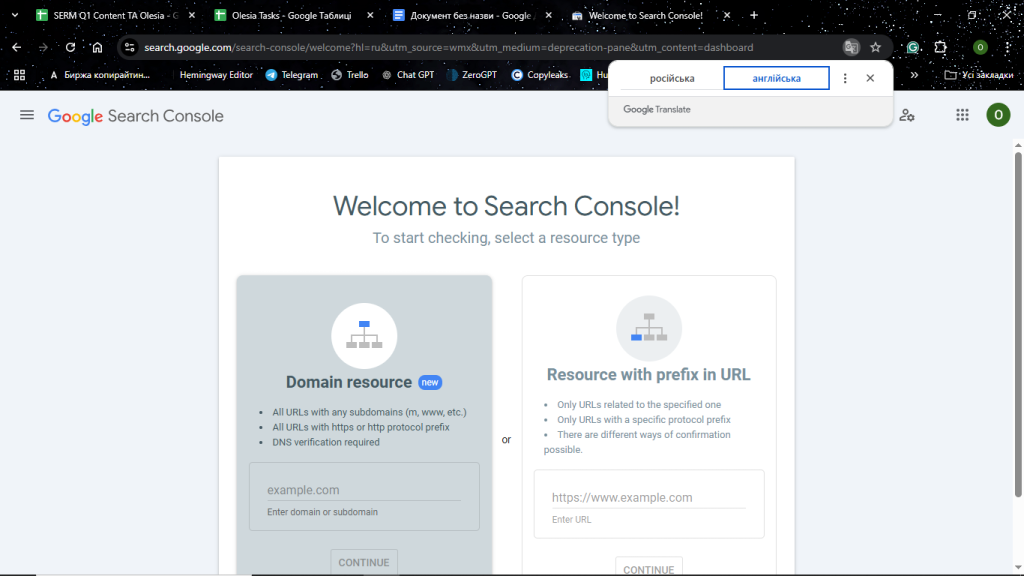The width and height of the screenshot is (1024, 576).
Task: Select English language in Translate popup
Action: (776, 77)
